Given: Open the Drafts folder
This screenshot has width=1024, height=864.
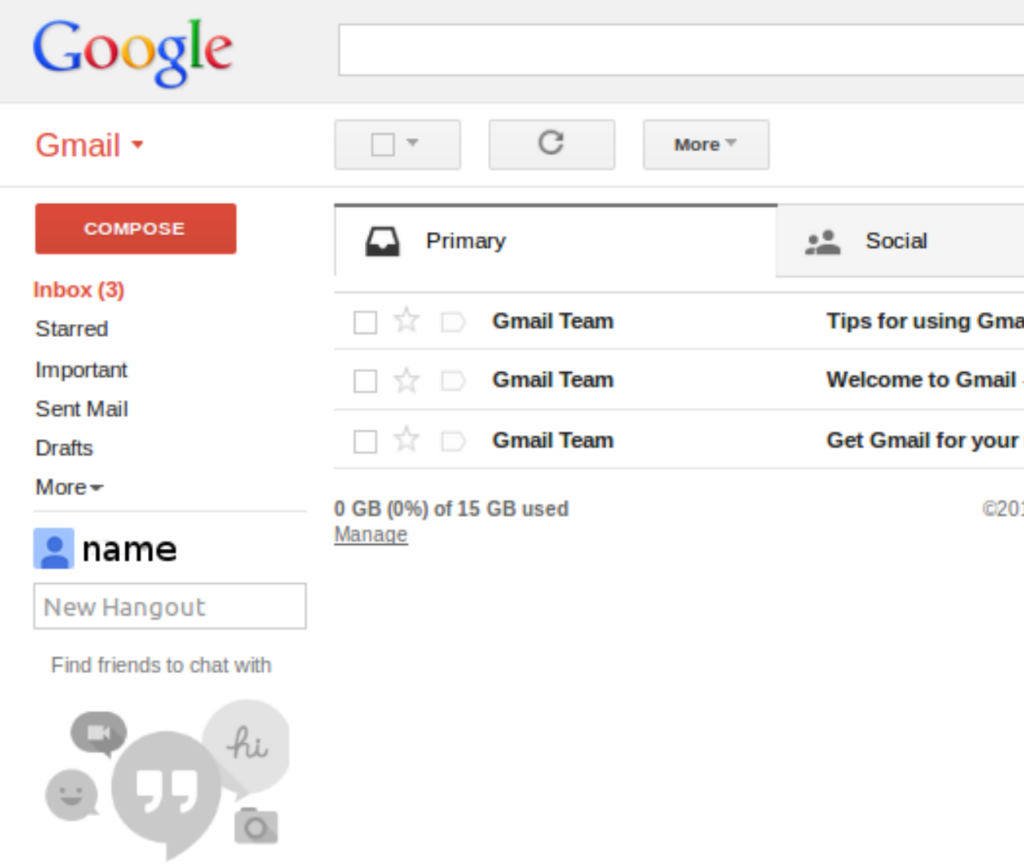Looking at the screenshot, I should pyautogui.click(x=64, y=448).
